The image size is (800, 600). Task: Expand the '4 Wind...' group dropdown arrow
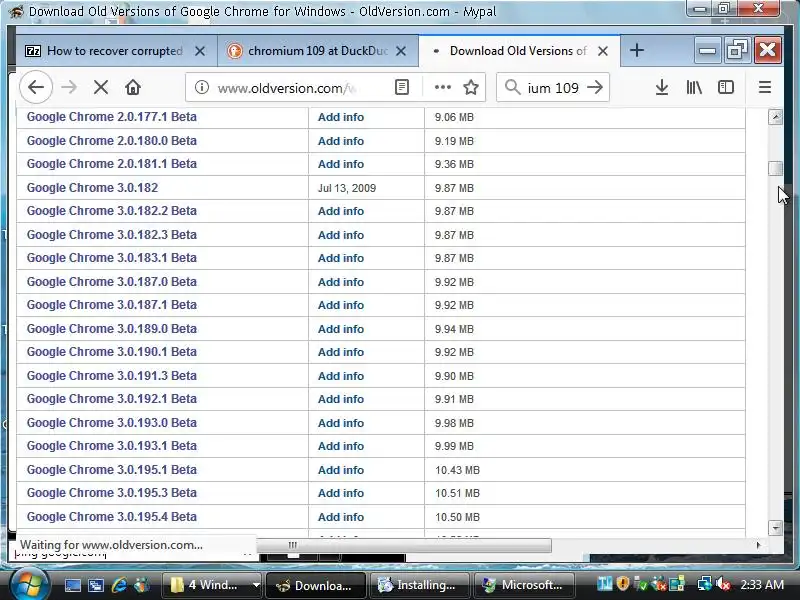(256, 585)
